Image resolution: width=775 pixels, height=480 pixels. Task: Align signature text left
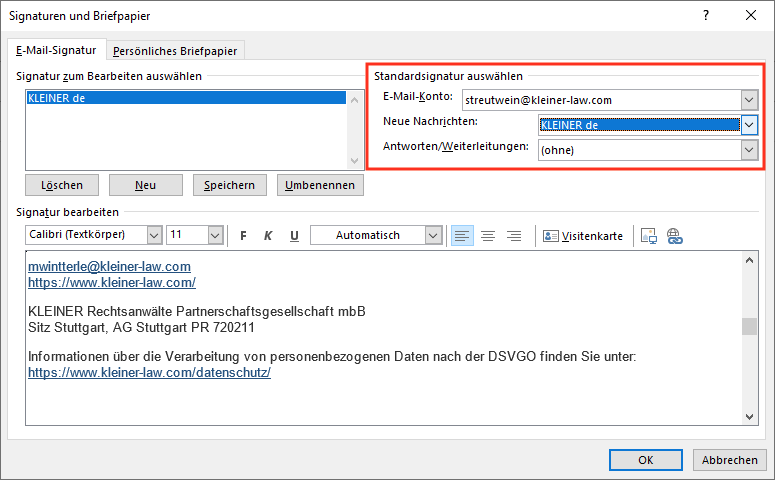coord(462,236)
